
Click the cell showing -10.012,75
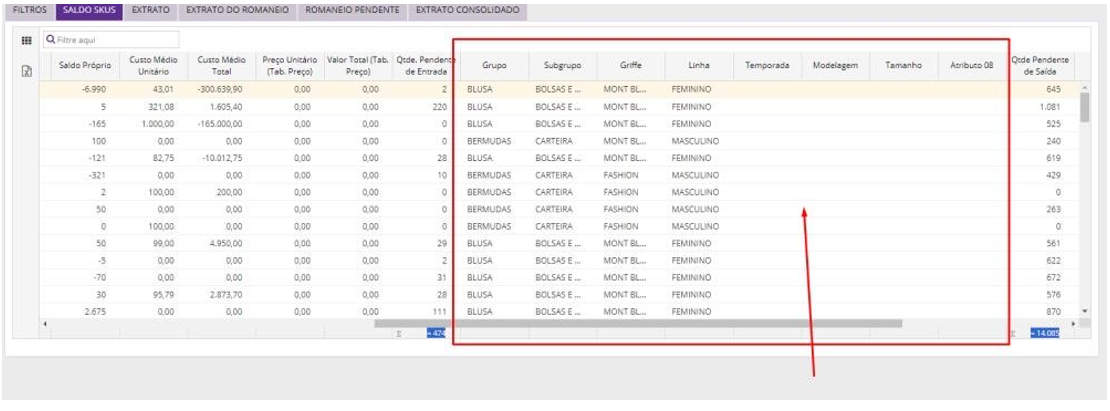coord(222,158)
